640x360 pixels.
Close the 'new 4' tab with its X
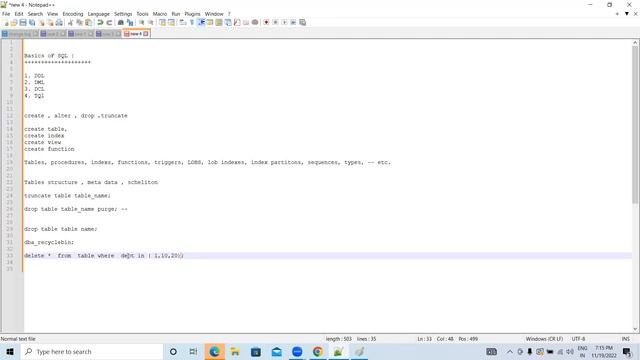146,34
